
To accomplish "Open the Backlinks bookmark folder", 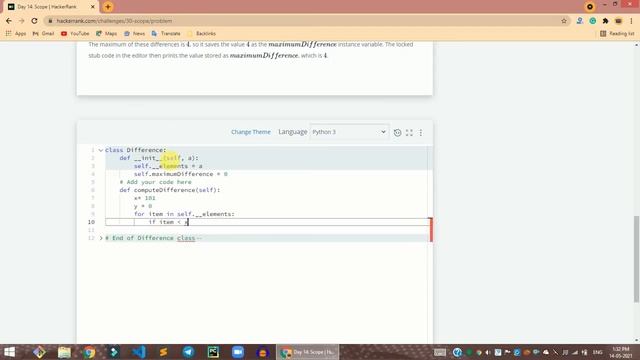I will point(202,33).
